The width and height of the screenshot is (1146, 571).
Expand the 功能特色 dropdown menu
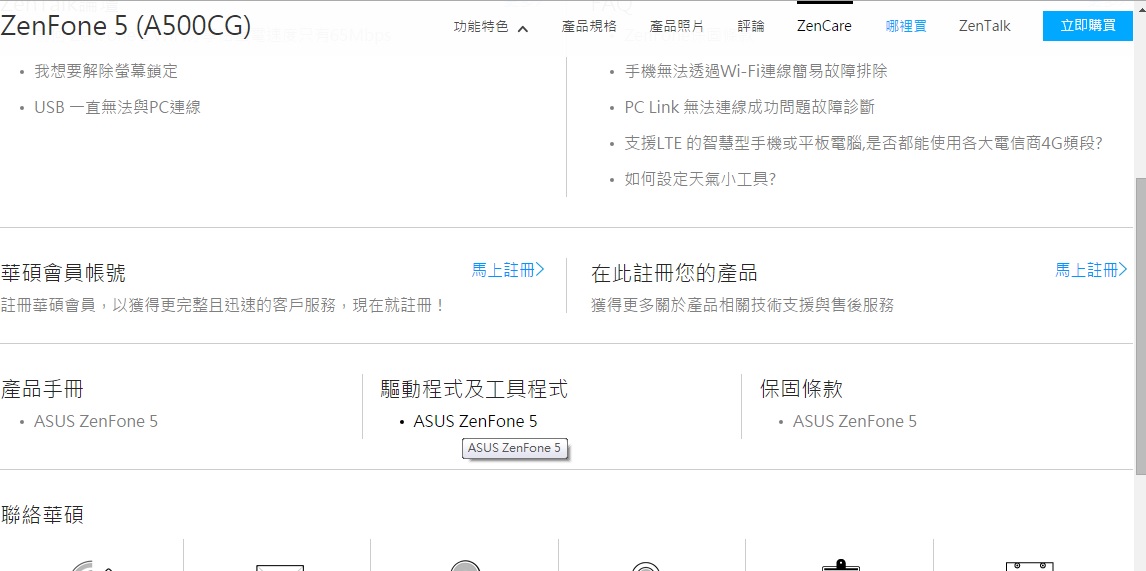pos(490,27)
